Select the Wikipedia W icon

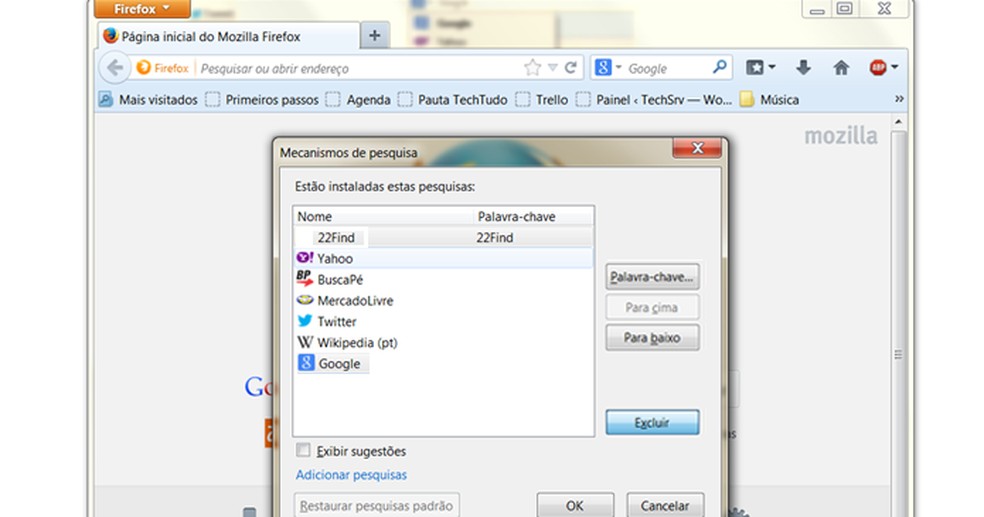tap(305, 342)
